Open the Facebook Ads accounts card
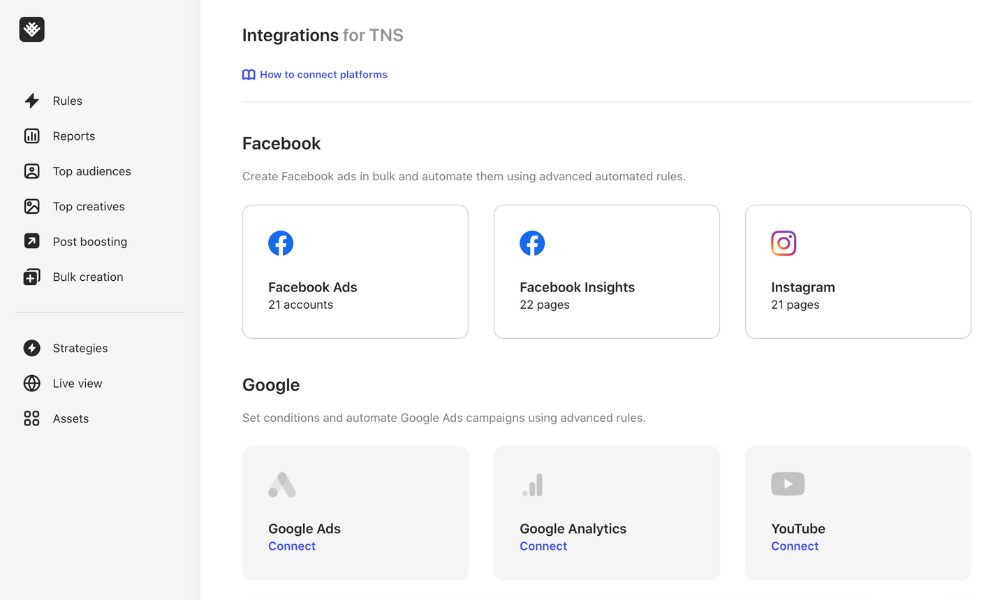Screen dimensions: 1000x600 (355, 272)
